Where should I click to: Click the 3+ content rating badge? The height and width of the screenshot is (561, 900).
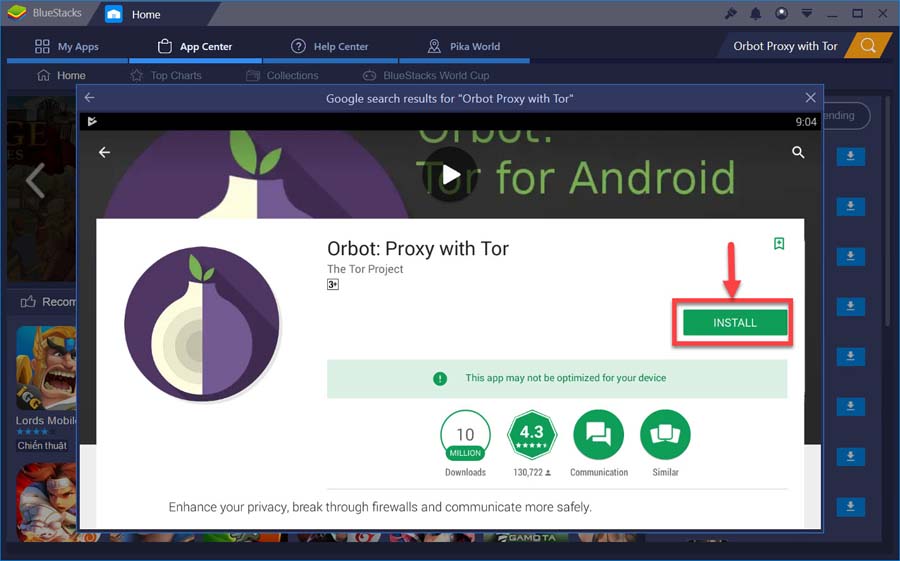tap(333, 284)
